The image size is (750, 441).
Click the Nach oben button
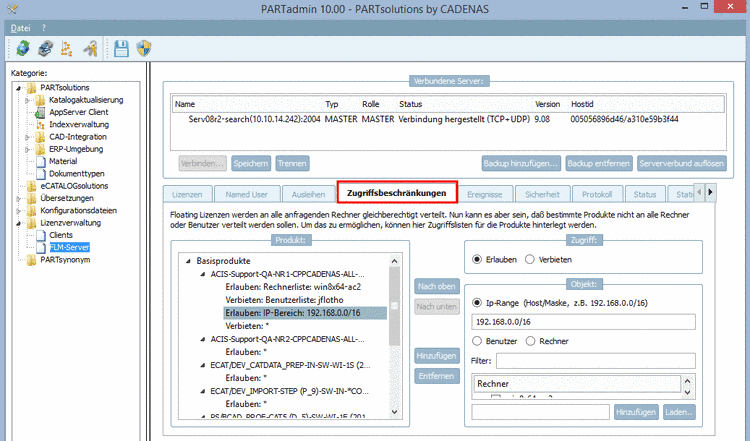tap(437, 287)
